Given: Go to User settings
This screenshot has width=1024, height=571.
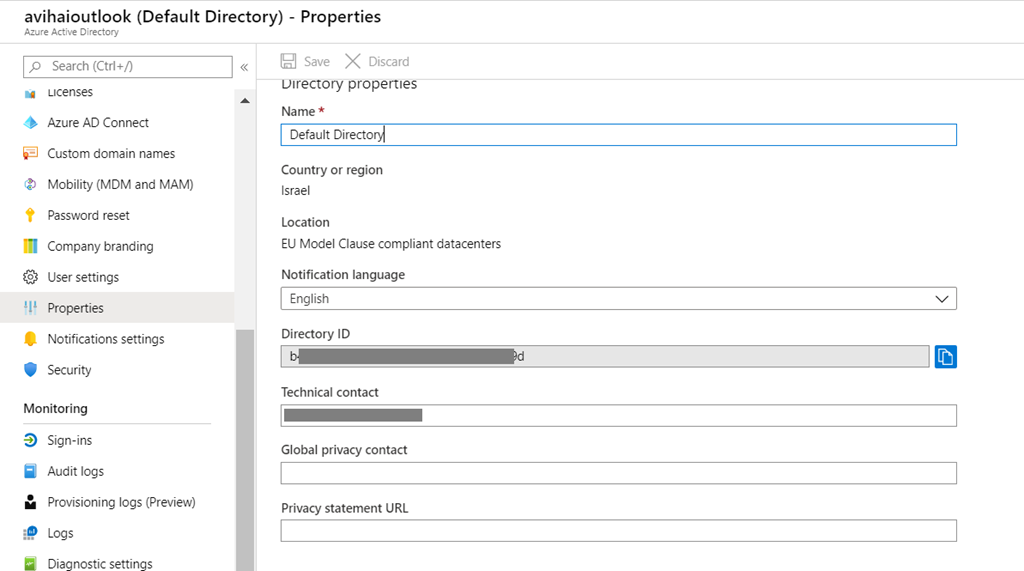Looking at the screenshot, I should pos(83,277).
